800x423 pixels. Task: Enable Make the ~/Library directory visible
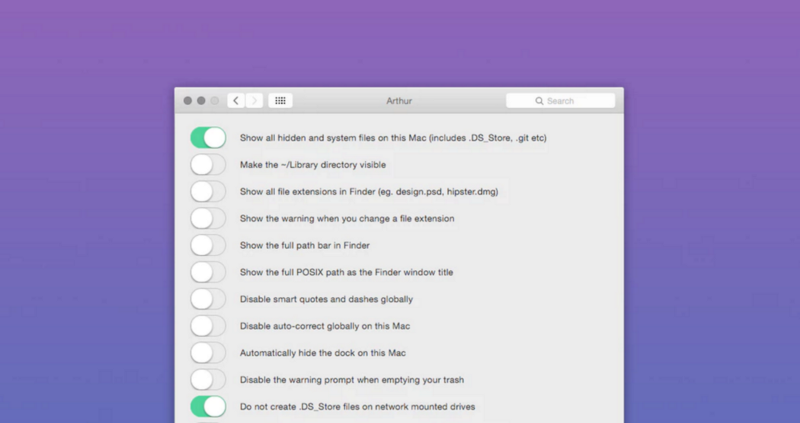coord(208,165)
